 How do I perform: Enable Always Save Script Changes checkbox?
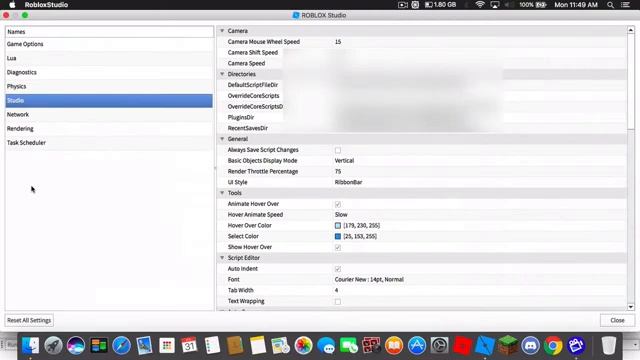338,150
